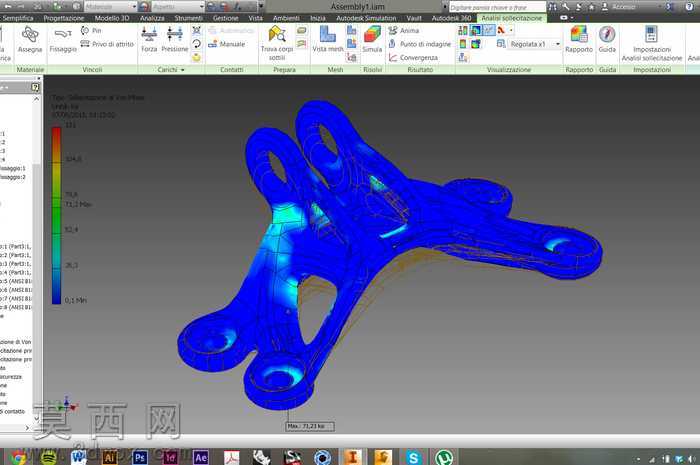
Task: Click the keyword search input field
Action: tap(497, 7)
